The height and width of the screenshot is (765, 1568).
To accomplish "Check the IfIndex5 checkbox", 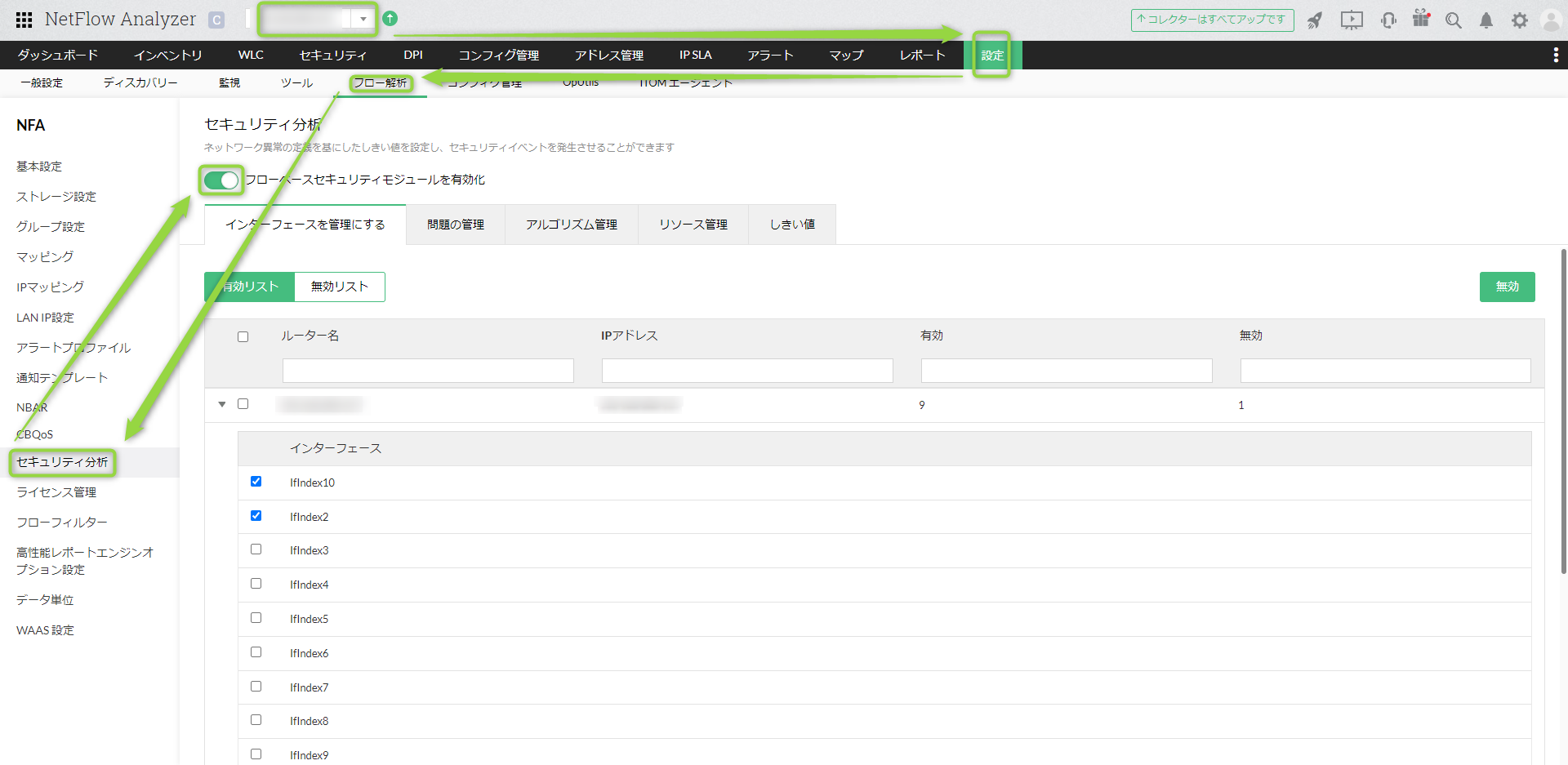I will pos(256,618).
